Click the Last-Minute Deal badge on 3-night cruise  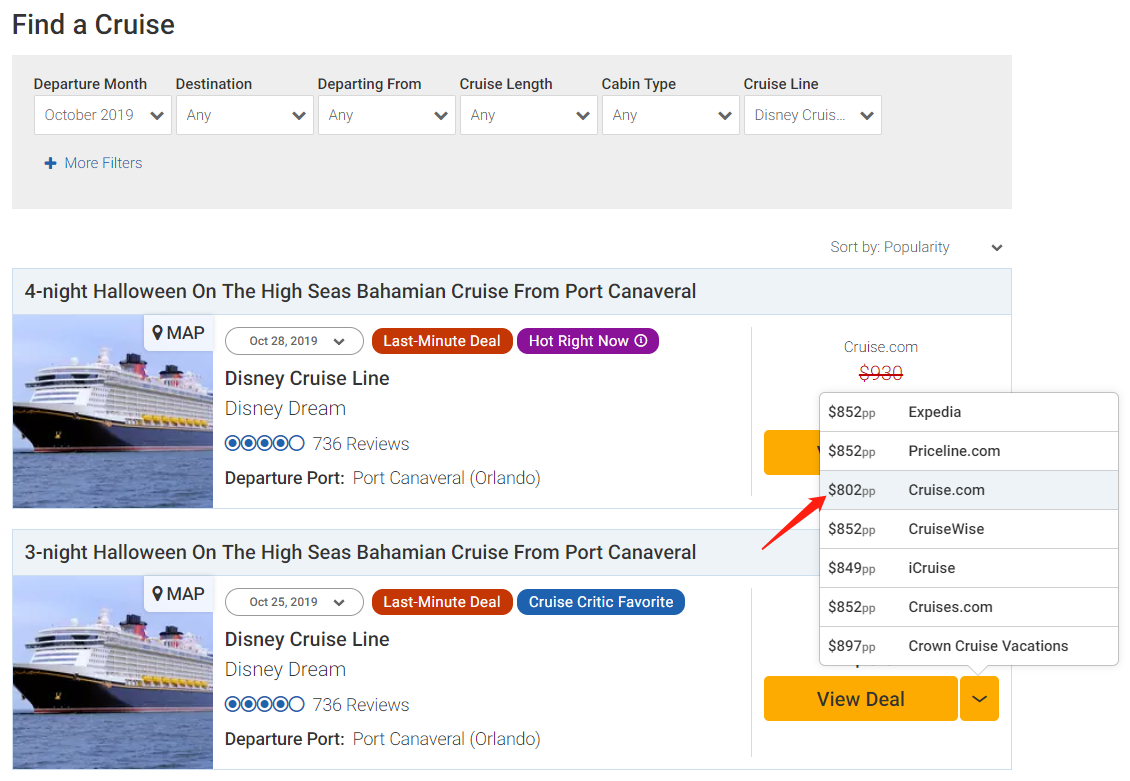[442, 602]
